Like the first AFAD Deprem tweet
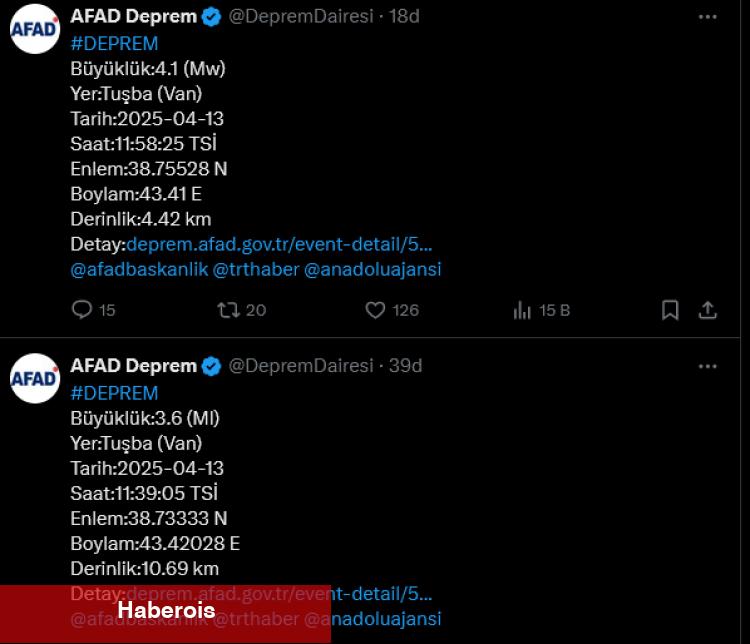 (375, 310)
